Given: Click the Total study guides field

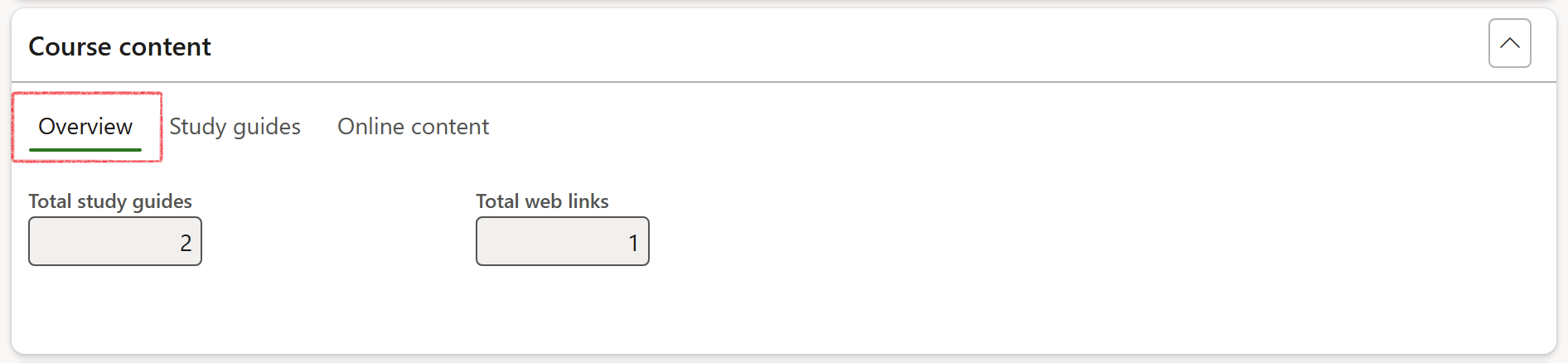Looking at the screenshot, I should click(x=115, y=241).
